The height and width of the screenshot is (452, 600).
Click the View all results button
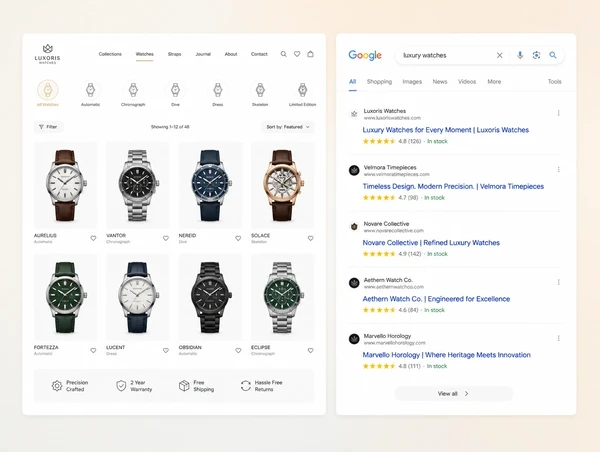453,393
